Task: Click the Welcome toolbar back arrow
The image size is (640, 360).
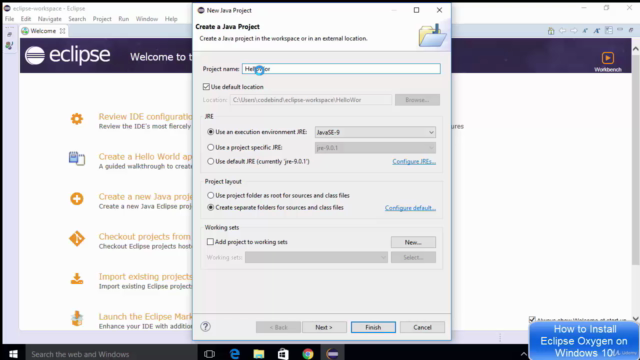Action: [x=562, y=31]
